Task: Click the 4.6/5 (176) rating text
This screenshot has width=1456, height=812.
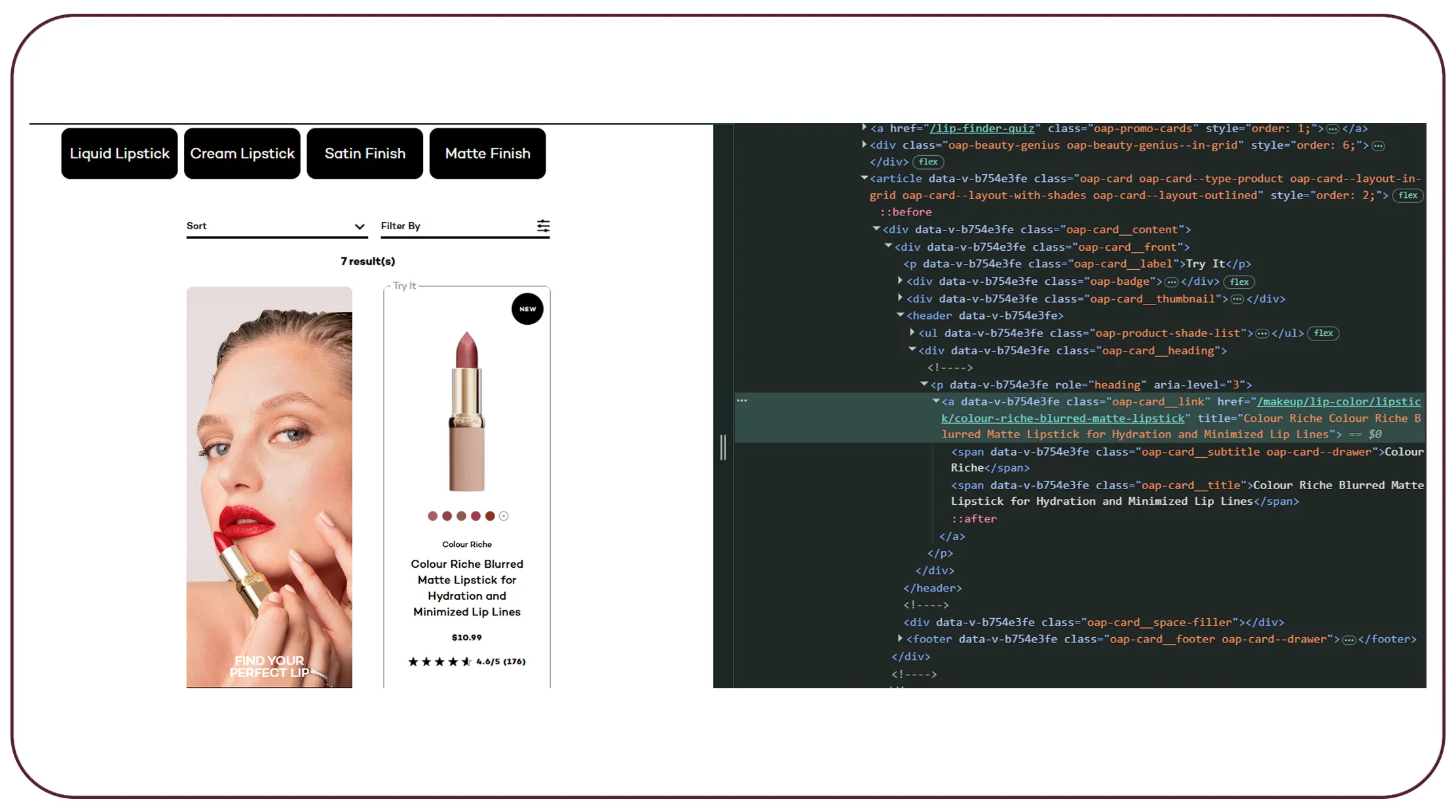Action: [x=501, y=661]
